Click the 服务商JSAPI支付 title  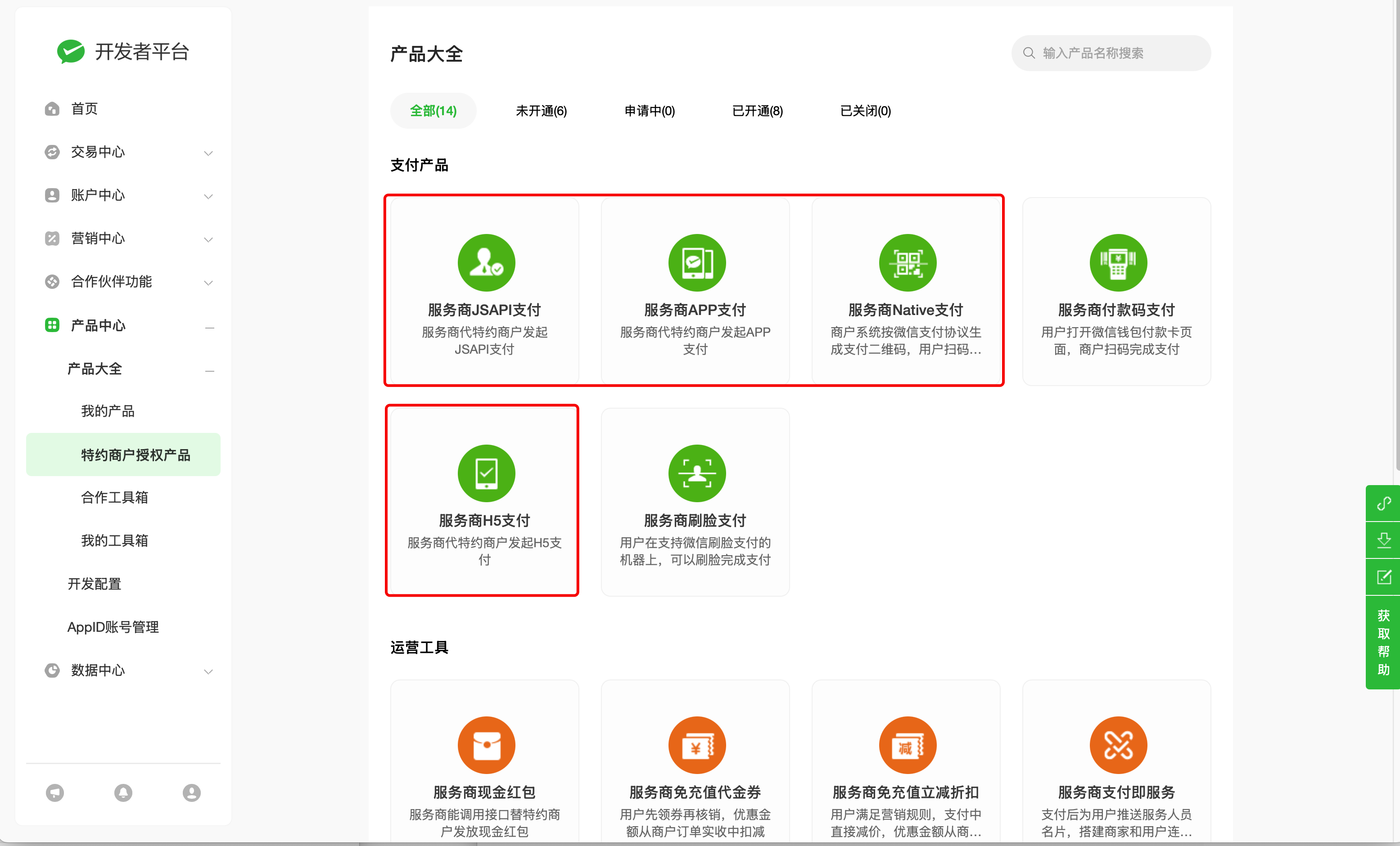pos(484,310)
